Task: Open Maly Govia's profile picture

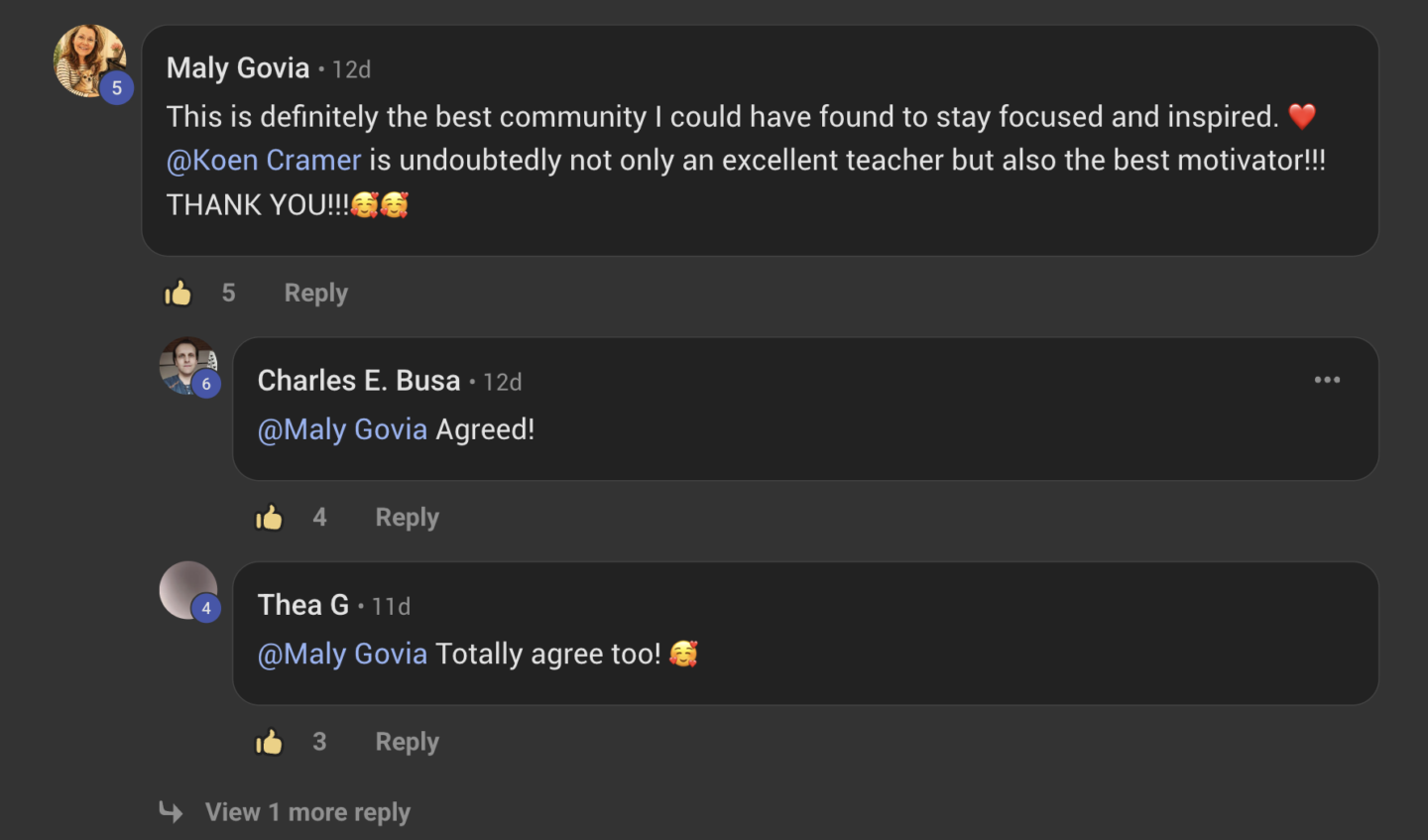Action: point(89,60)
